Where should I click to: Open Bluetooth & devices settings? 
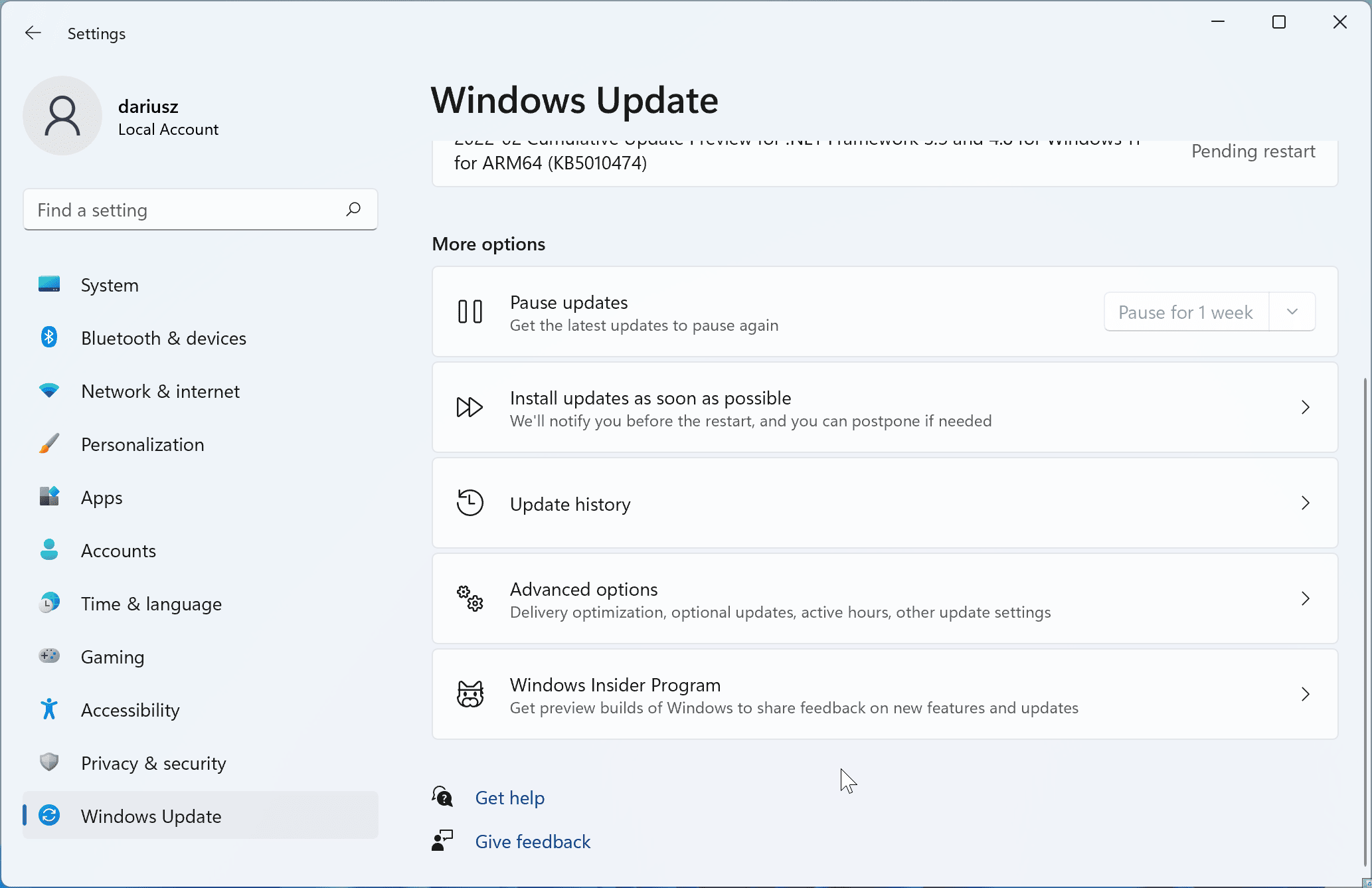click(x=201, y=337)
